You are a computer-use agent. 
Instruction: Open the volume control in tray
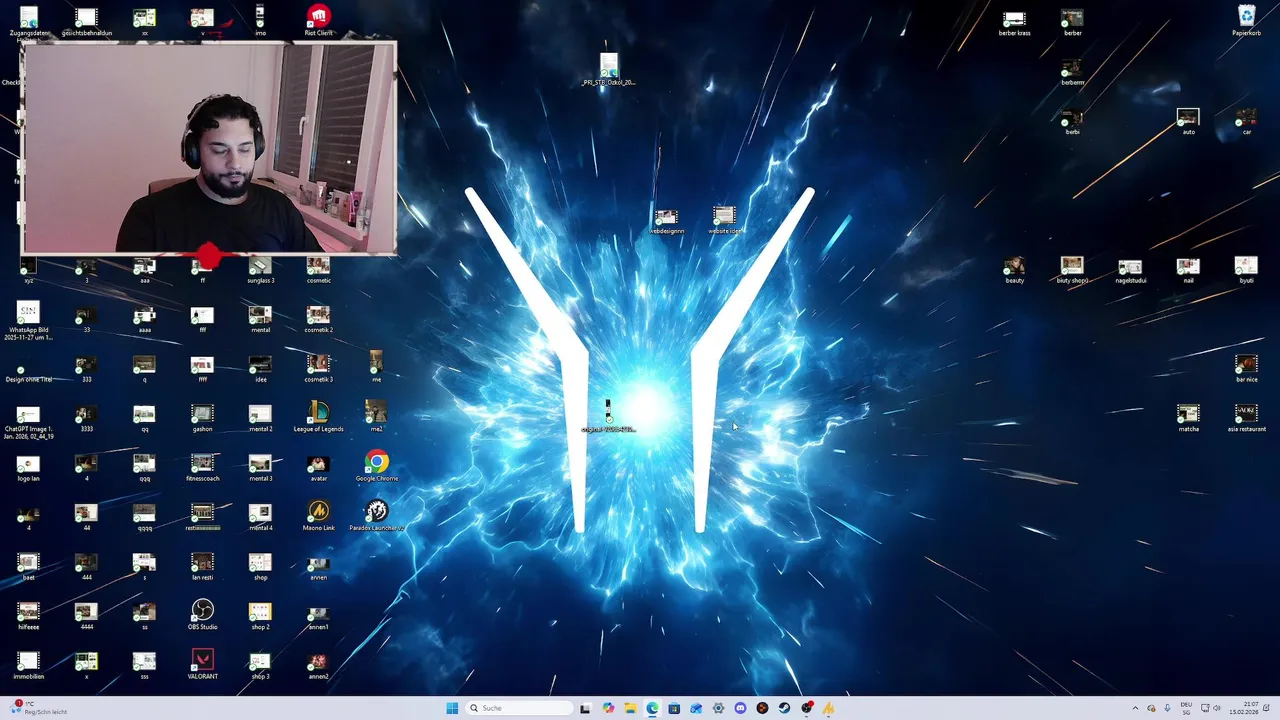(x=1219, y=708)
